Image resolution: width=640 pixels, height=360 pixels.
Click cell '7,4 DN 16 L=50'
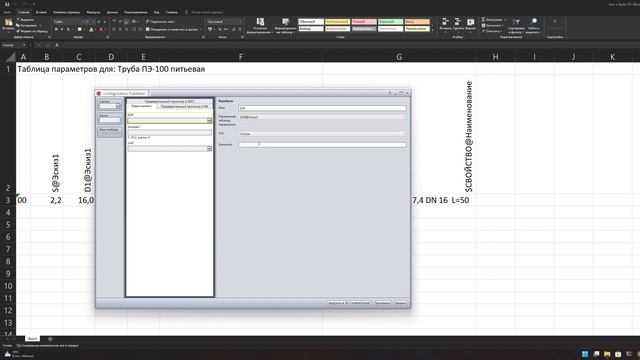click(x=440, y=200)
